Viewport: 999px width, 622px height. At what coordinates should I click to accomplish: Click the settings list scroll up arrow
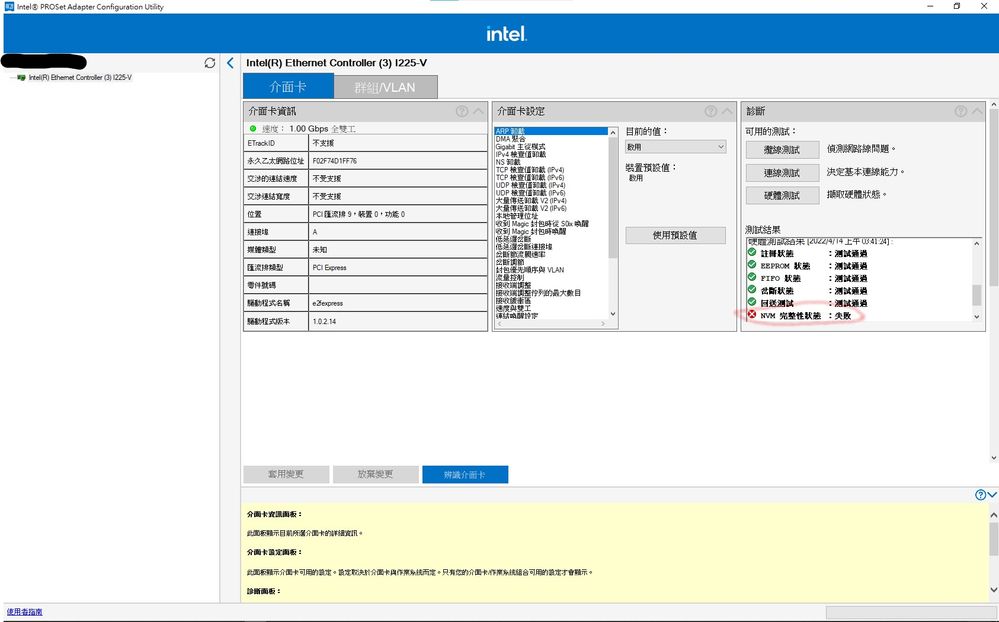[613, 133]
